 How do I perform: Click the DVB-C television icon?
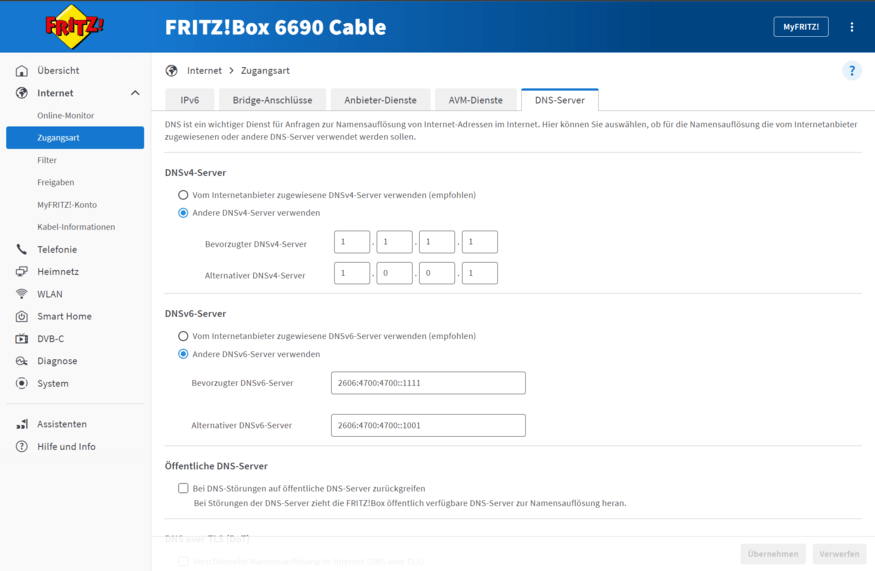[22, 339]
